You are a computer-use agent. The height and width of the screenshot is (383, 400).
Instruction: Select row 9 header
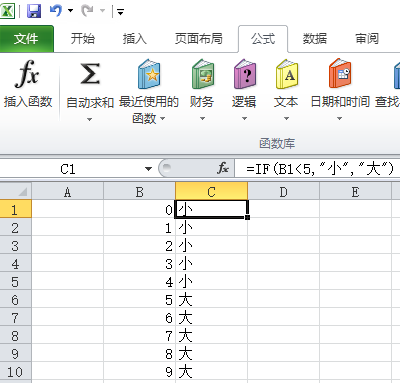(x=16, y=354)
